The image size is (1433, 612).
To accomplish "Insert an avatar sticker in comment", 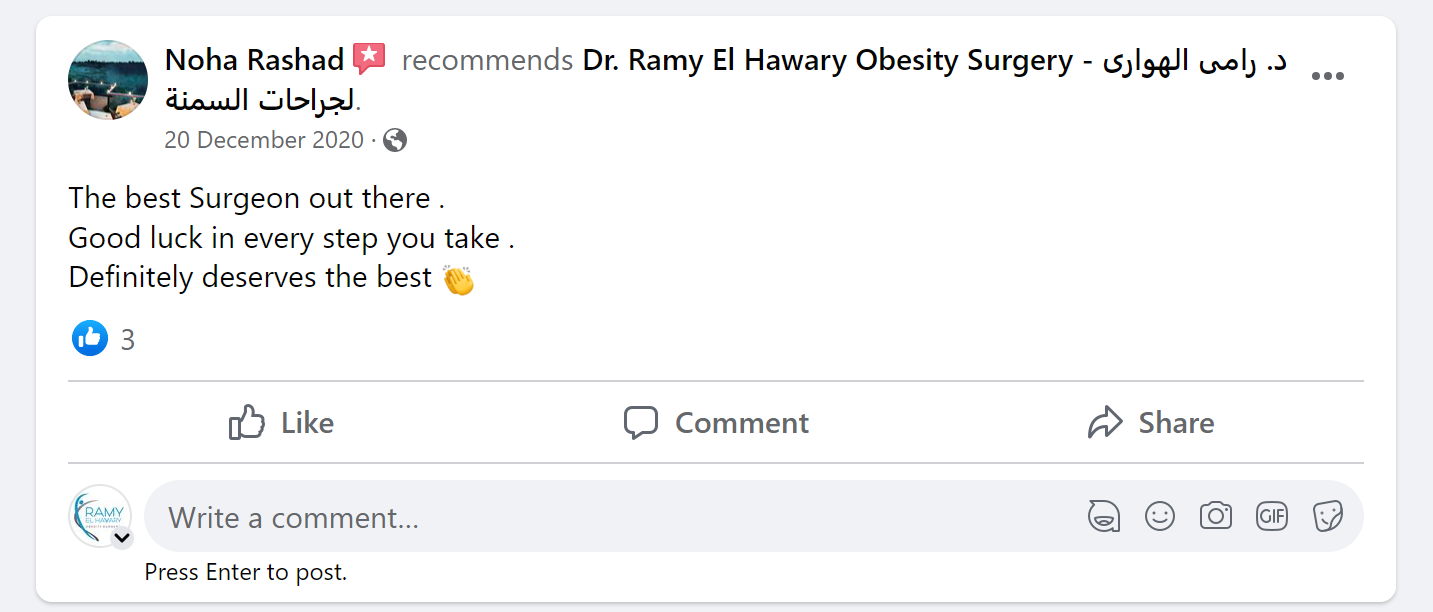I will click(x=1104, y=517).
